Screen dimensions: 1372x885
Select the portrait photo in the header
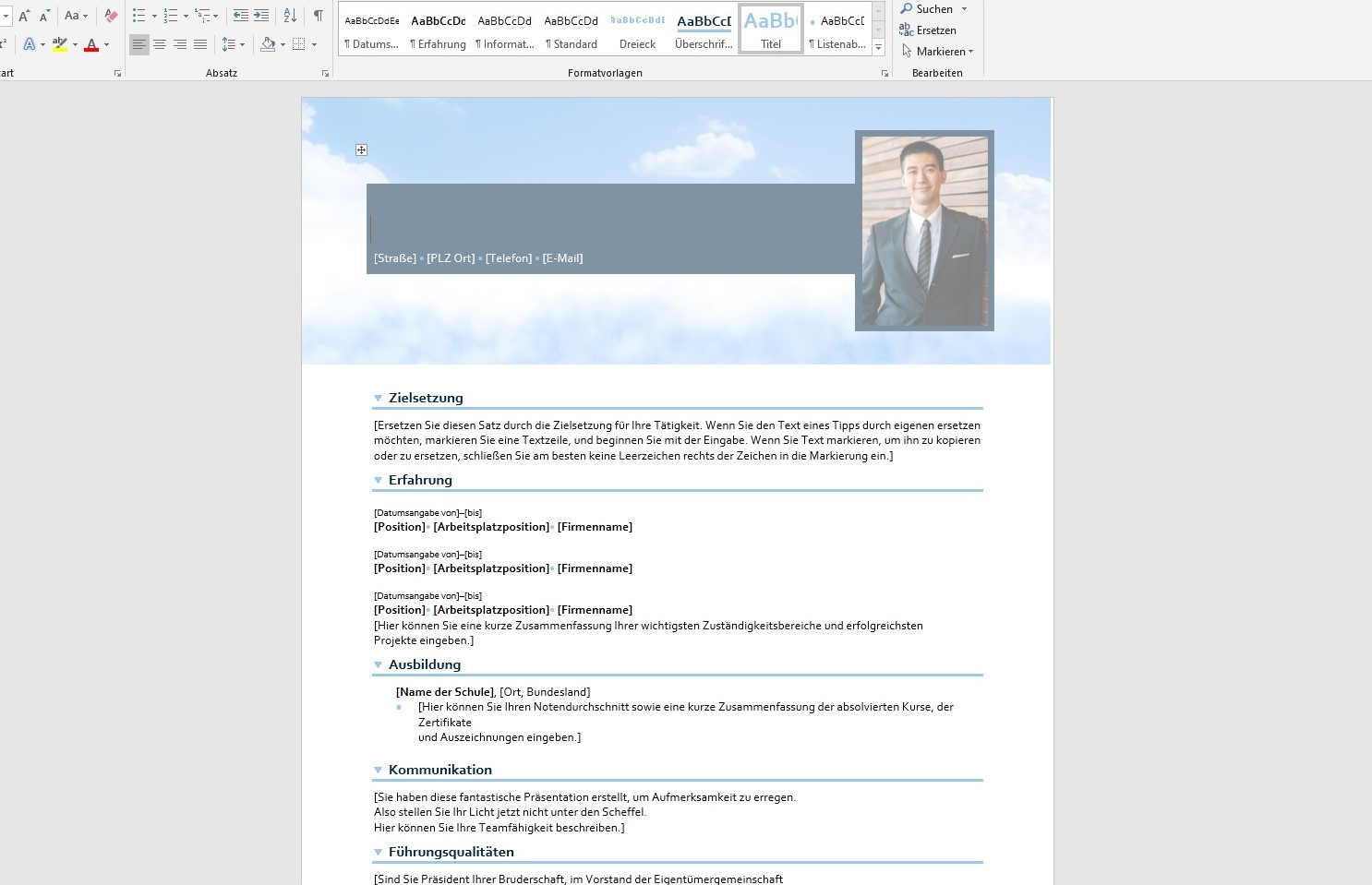click(x=924, y=231)
